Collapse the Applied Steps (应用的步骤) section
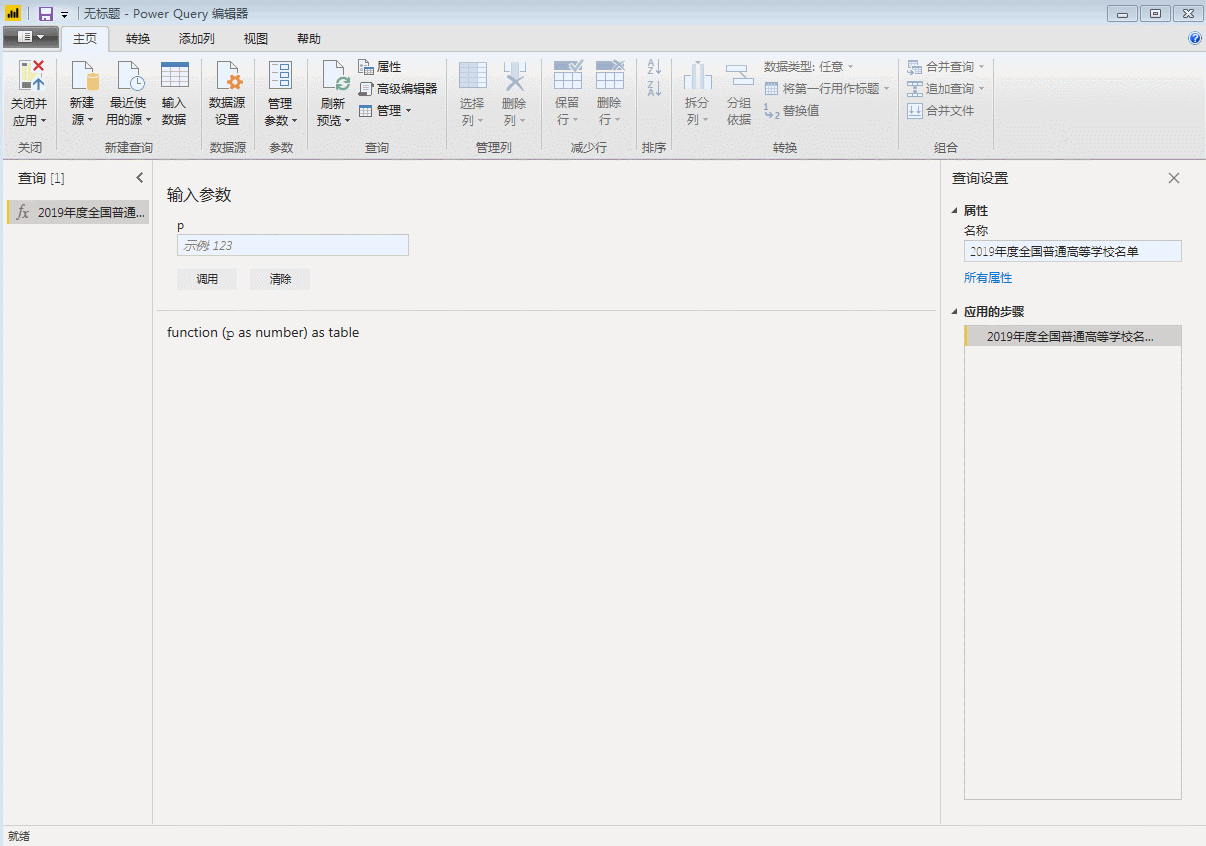The width and height of the screenshot is (1206, 846). point(956,312)
